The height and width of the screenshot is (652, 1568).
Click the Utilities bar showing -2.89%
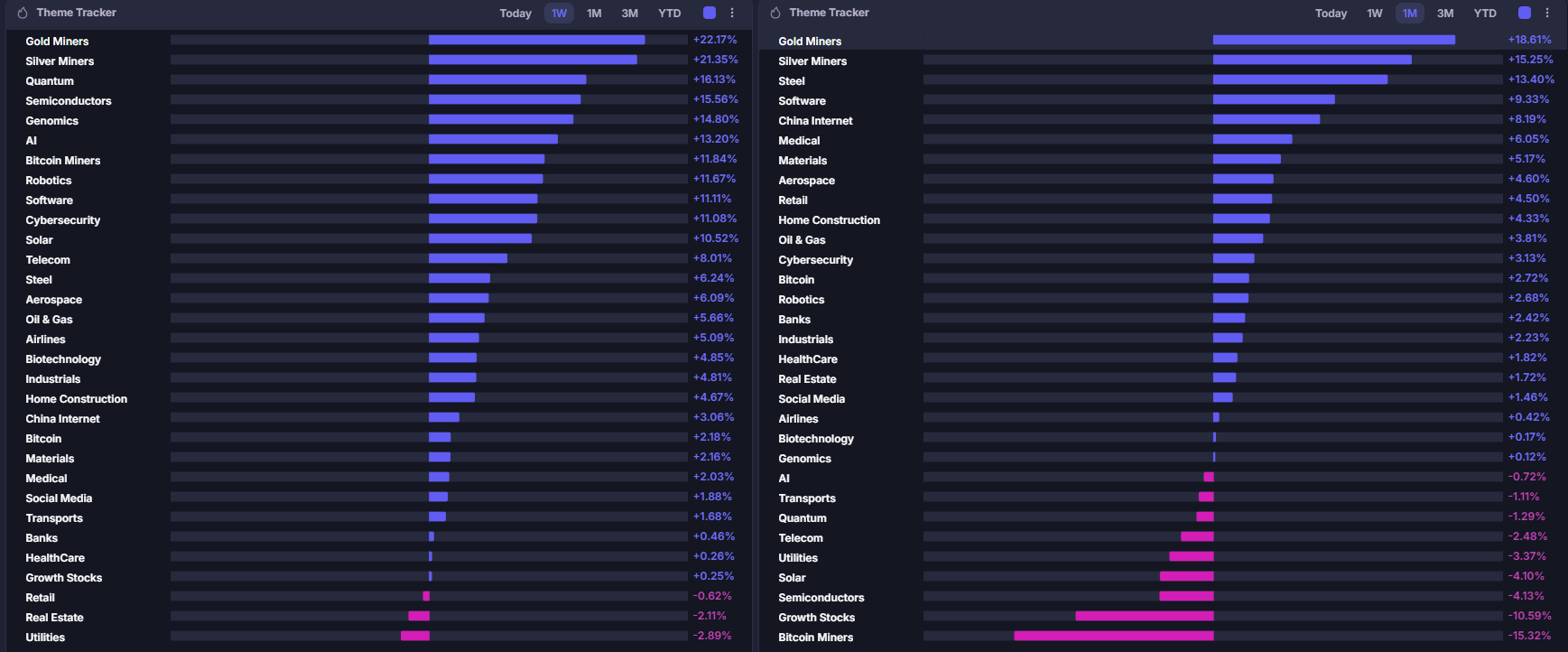tap(415, 636)
